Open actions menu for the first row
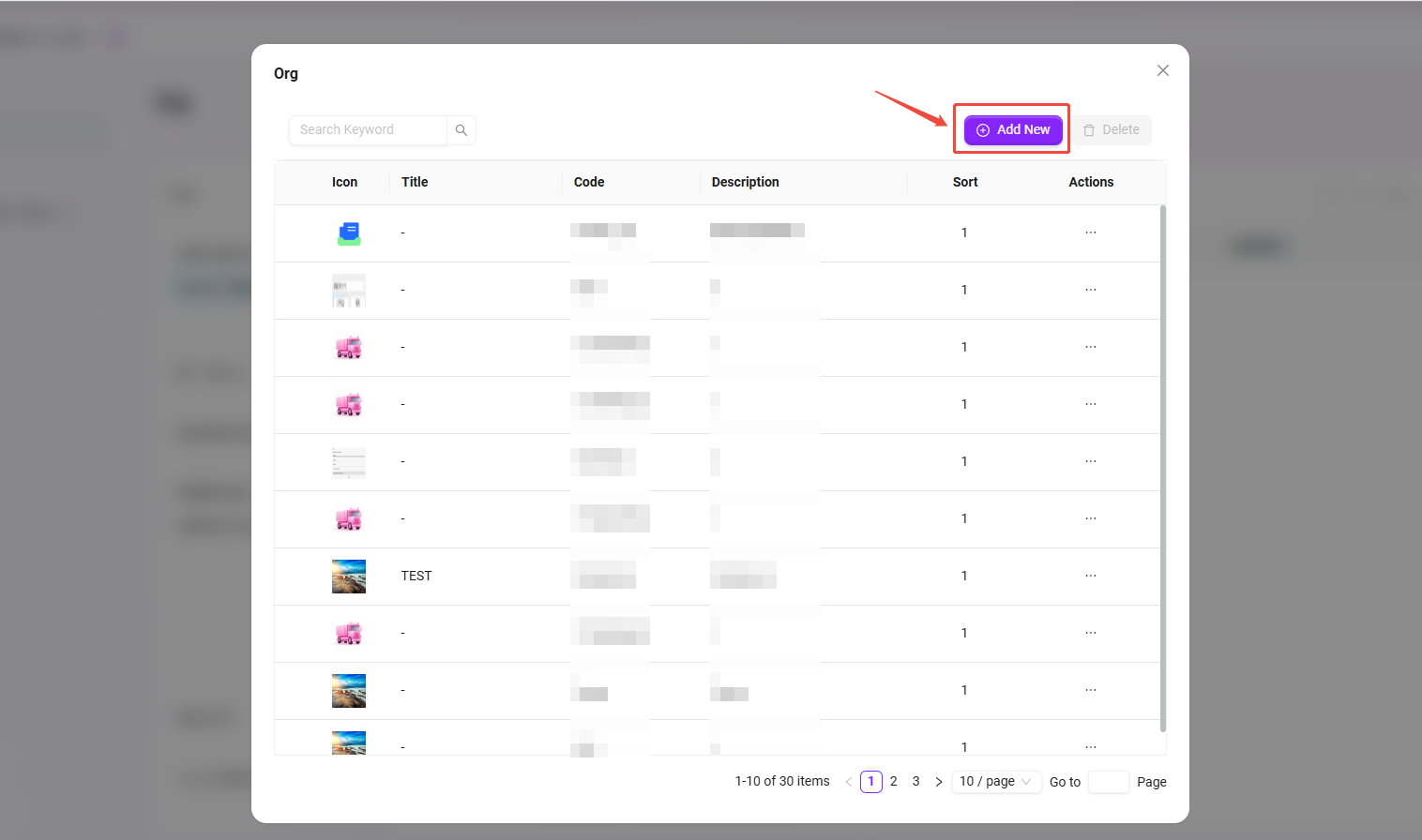 [1091, 232]
